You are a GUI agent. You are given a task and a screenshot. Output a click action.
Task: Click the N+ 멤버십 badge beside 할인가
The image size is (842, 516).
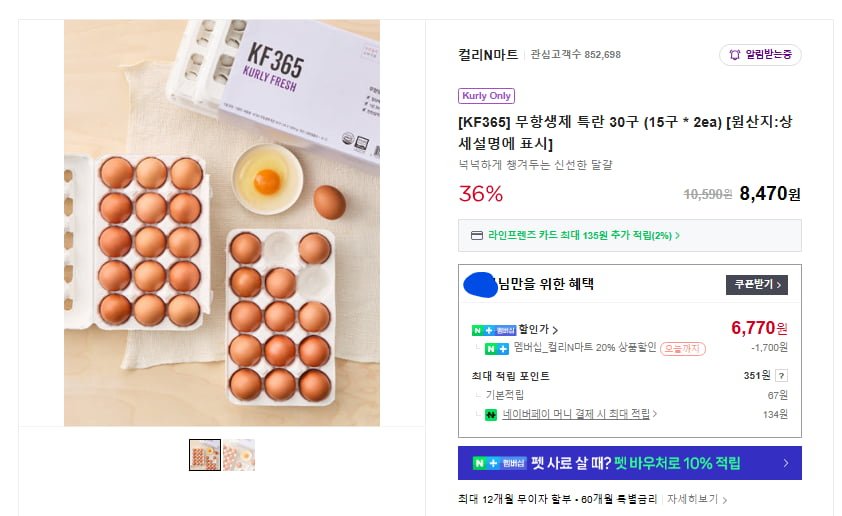[493, 330]
